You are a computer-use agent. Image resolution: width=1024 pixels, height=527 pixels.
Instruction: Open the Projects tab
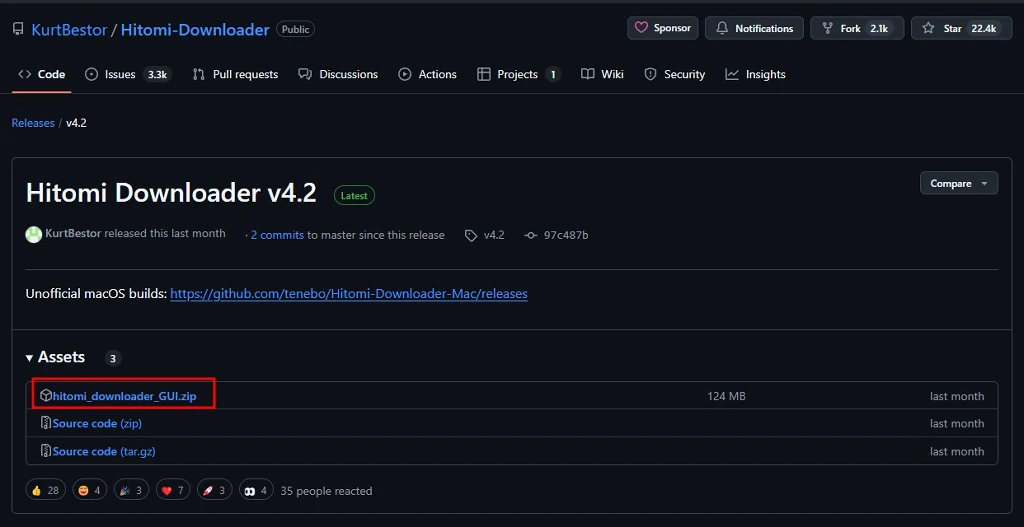point(519,74)
